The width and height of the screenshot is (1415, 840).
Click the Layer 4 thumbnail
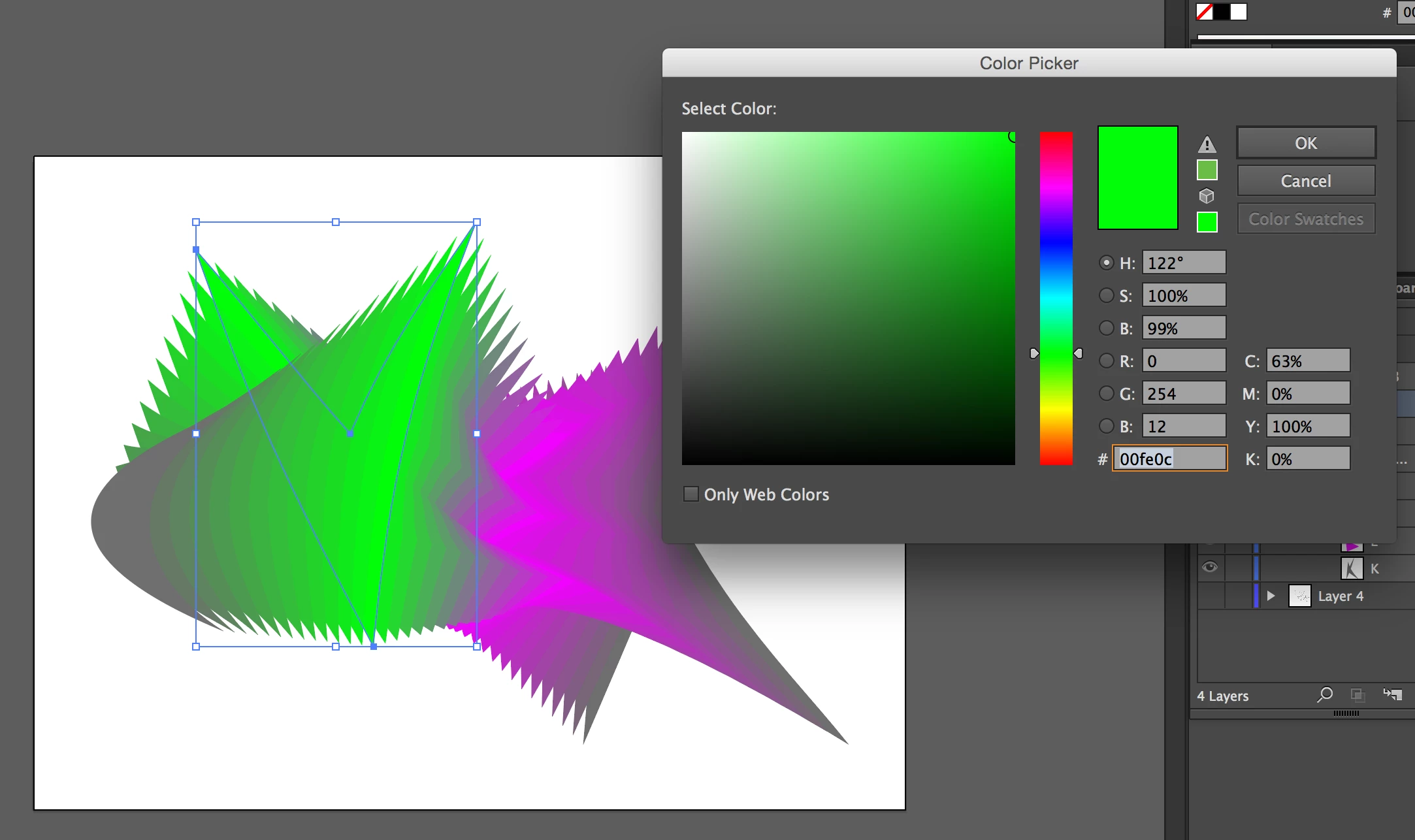click(1299, 596)
